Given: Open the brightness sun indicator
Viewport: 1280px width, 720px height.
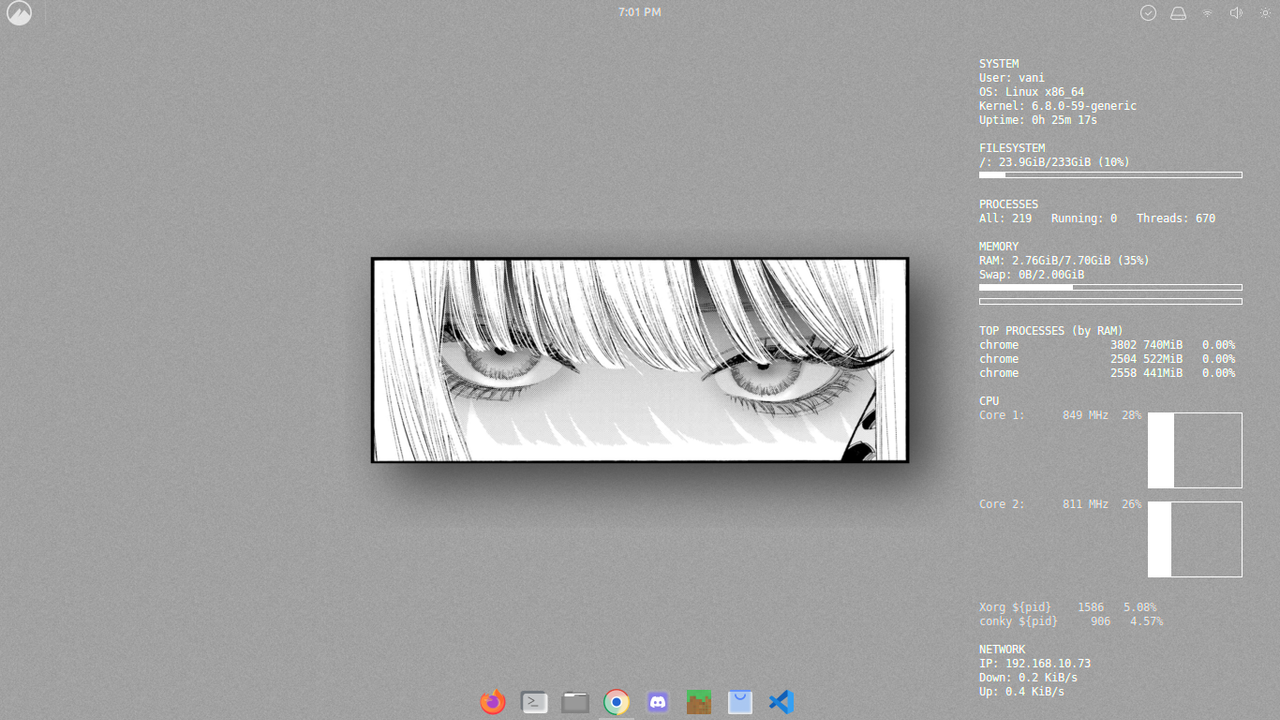Looking at the screenshot, I should click(1265, 13).
